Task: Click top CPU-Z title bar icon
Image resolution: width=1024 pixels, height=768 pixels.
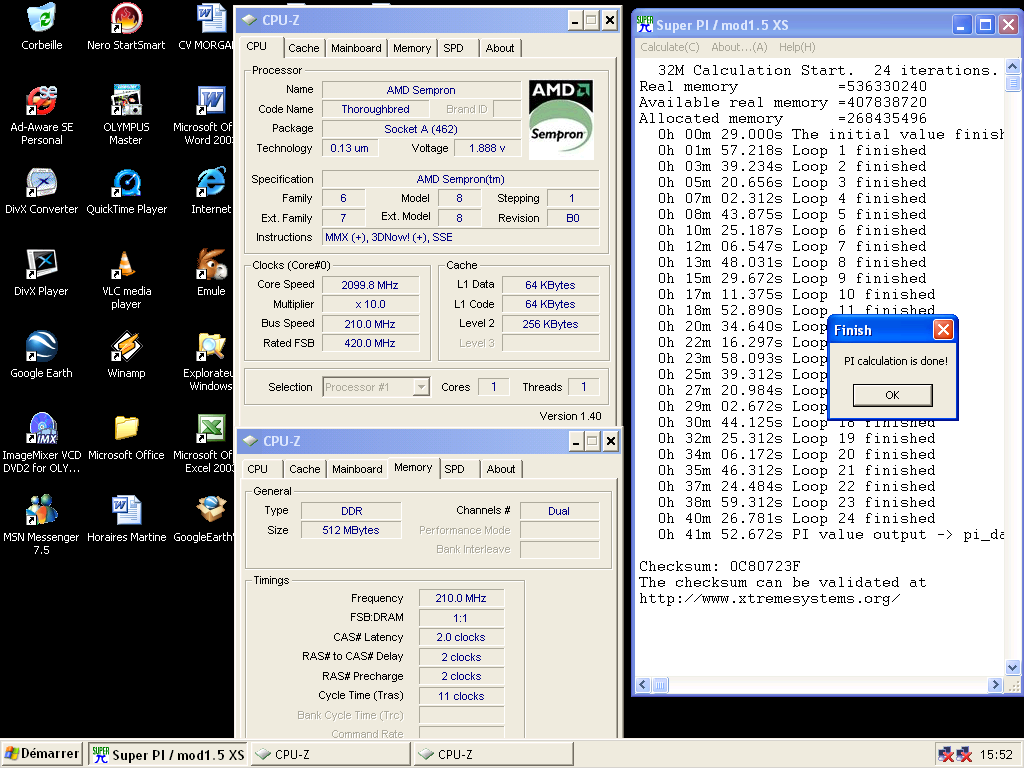Action: coord(249,20)
